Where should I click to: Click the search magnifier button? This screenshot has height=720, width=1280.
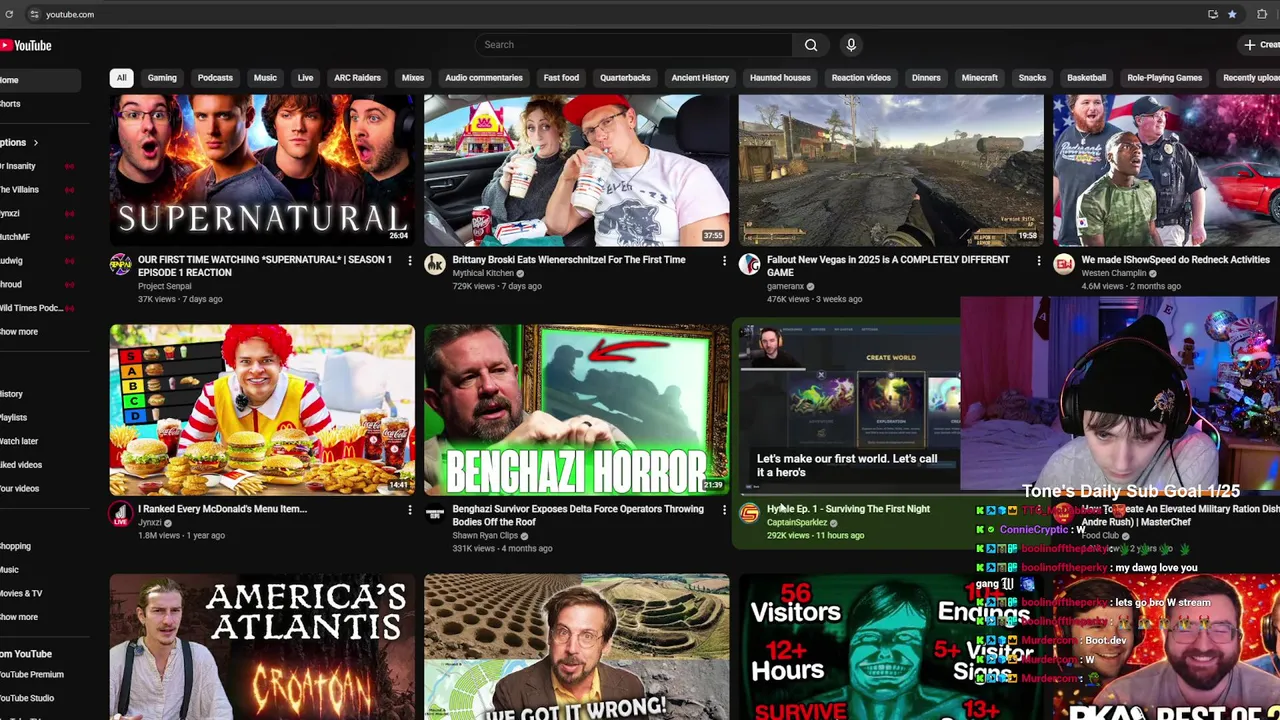tap(811, 45)
